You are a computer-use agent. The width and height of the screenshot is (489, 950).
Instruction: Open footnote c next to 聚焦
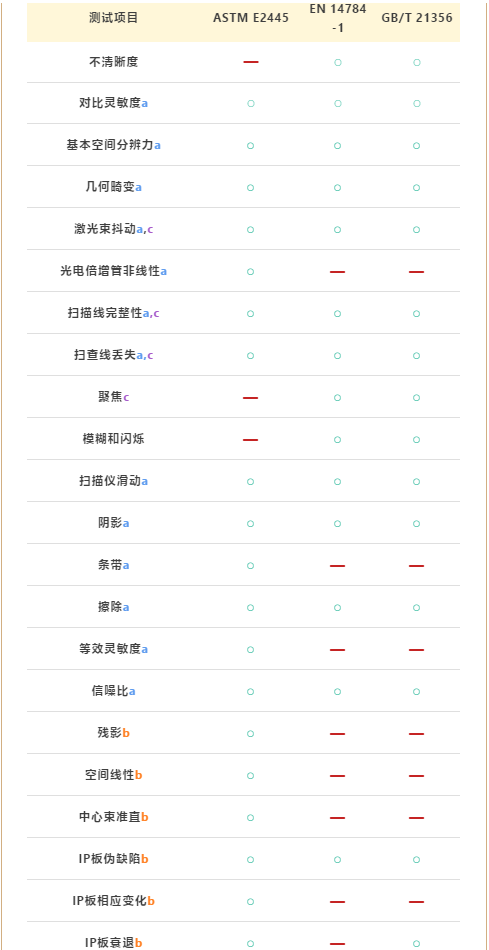point(126,397)
